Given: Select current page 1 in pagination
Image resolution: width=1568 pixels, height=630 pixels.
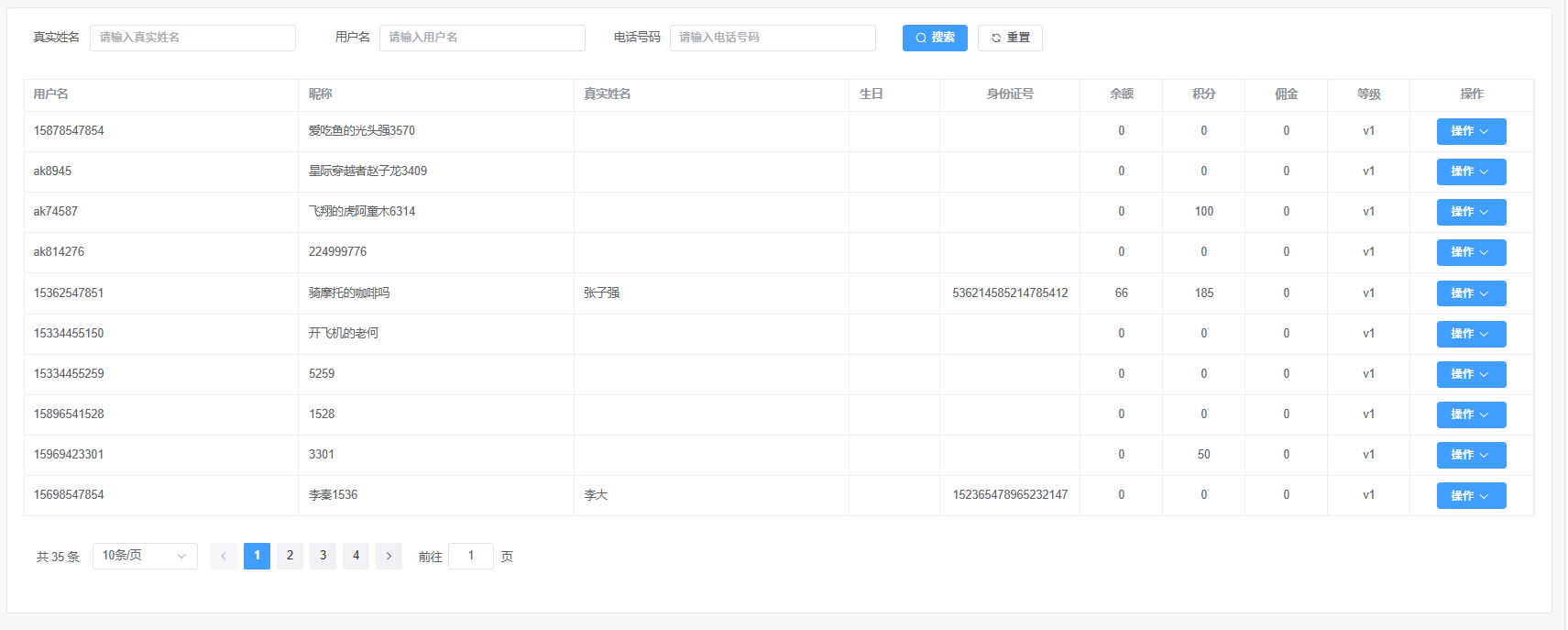Looking at the screenshot, I should [257, 556].
